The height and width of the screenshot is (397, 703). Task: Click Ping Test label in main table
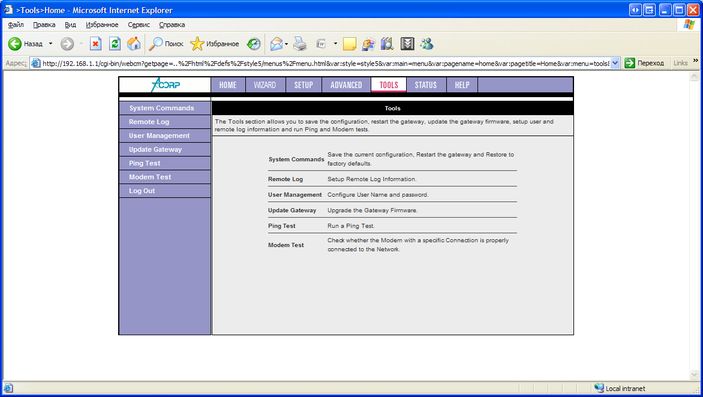coord(282,226)
